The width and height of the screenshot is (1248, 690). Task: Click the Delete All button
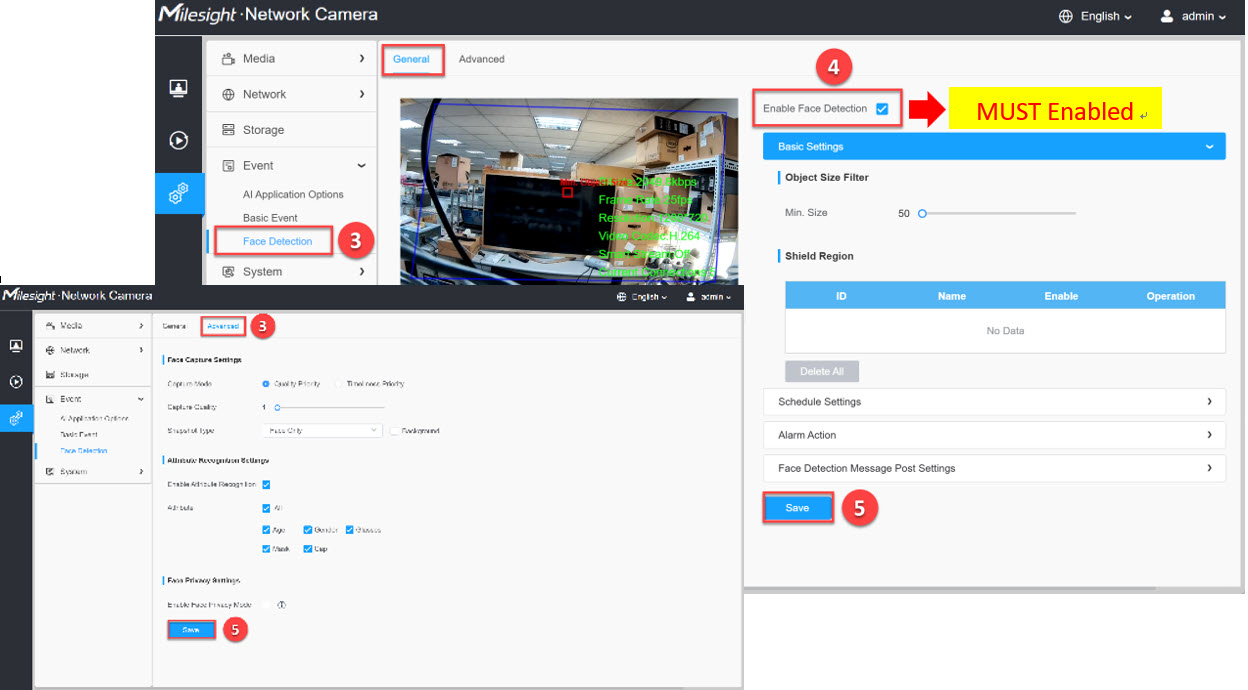(x=821, y=372)
